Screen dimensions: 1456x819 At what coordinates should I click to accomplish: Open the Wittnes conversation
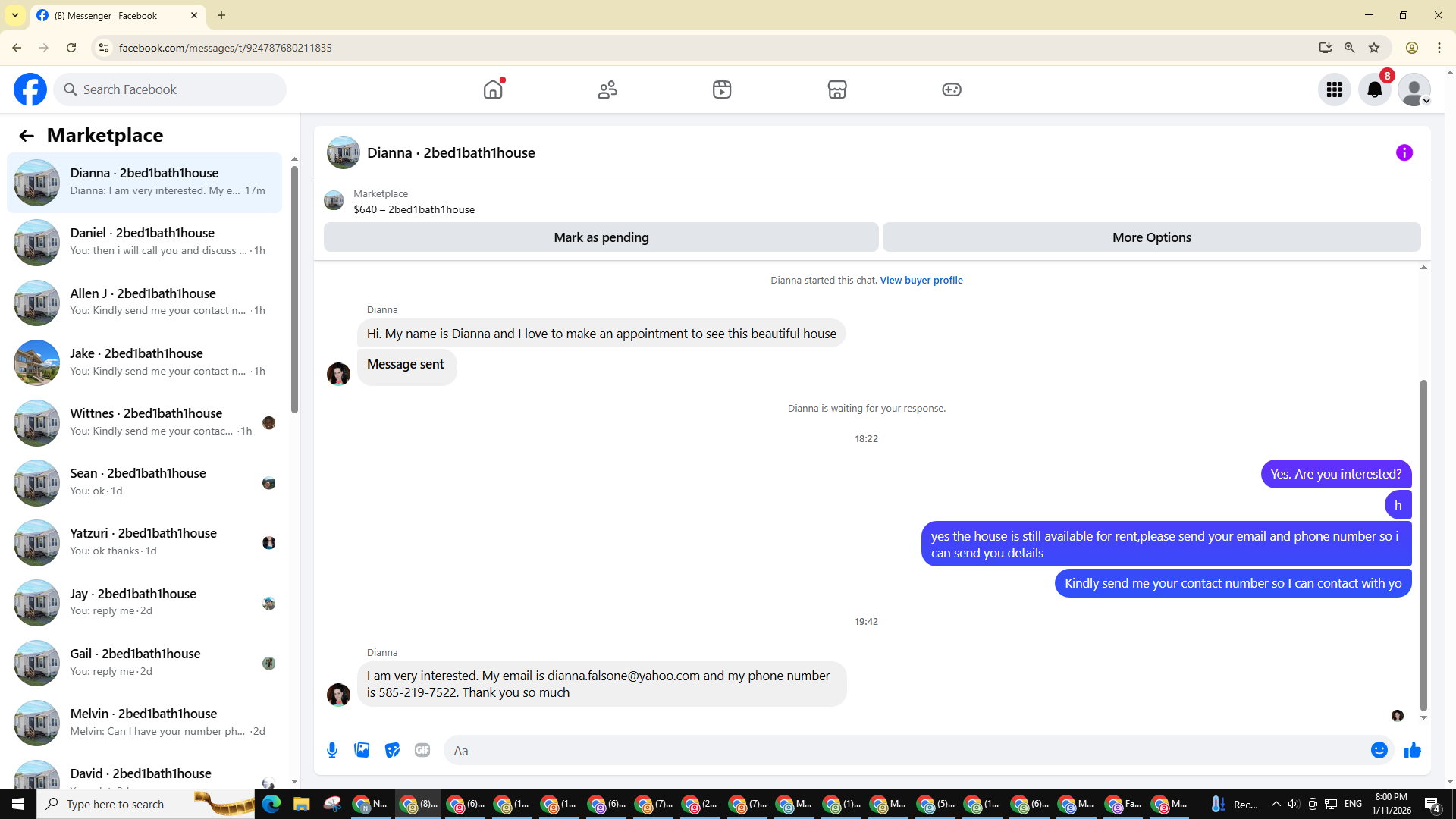144,423
